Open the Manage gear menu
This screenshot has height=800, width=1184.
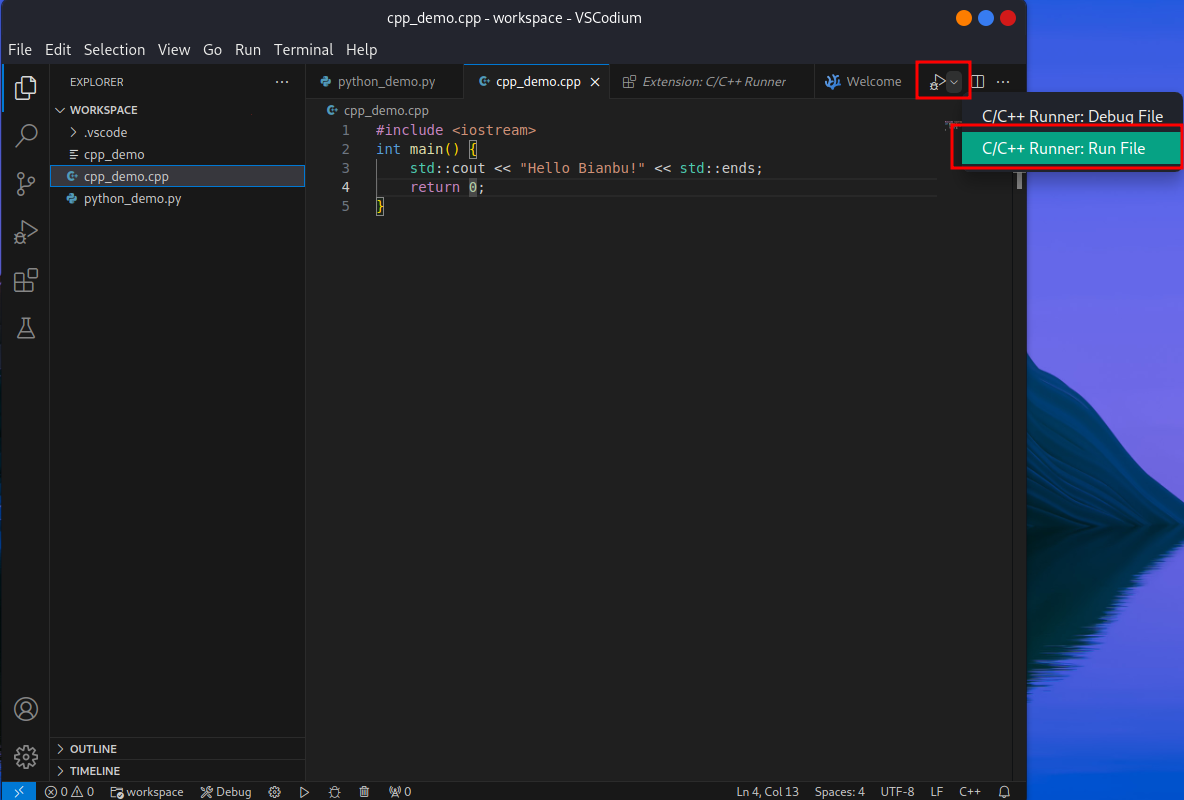(26, 757)
